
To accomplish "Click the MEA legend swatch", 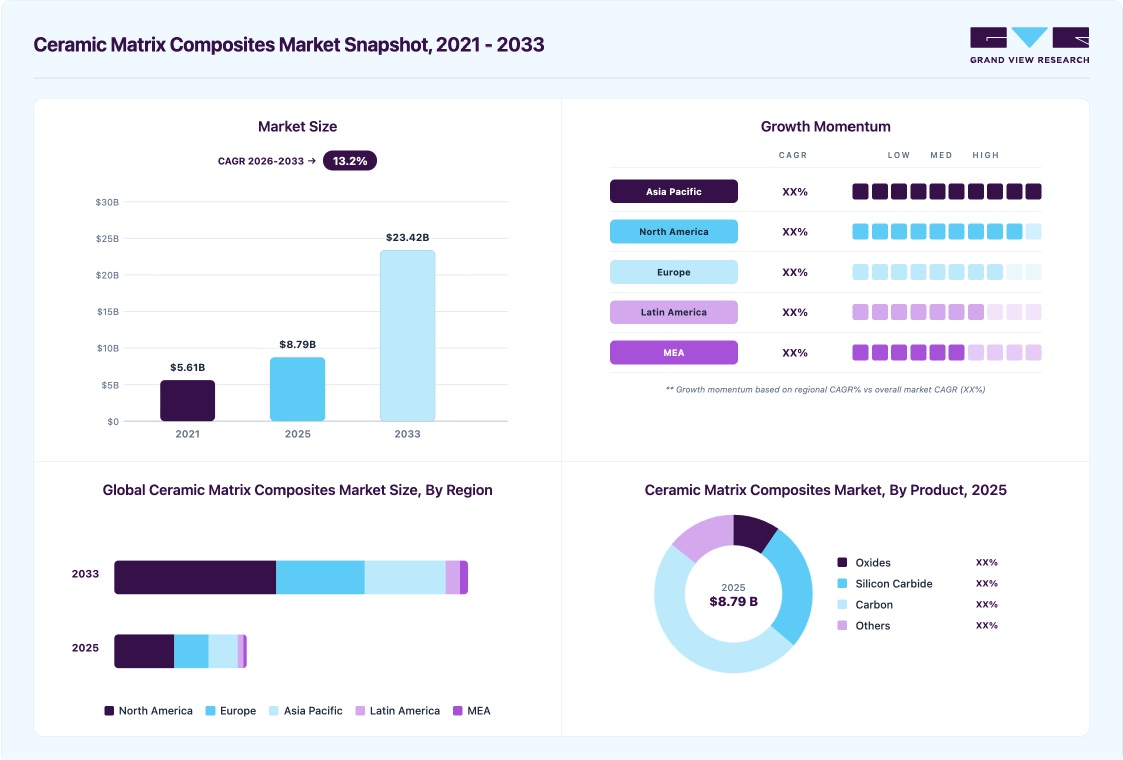I will coord(458,711).
